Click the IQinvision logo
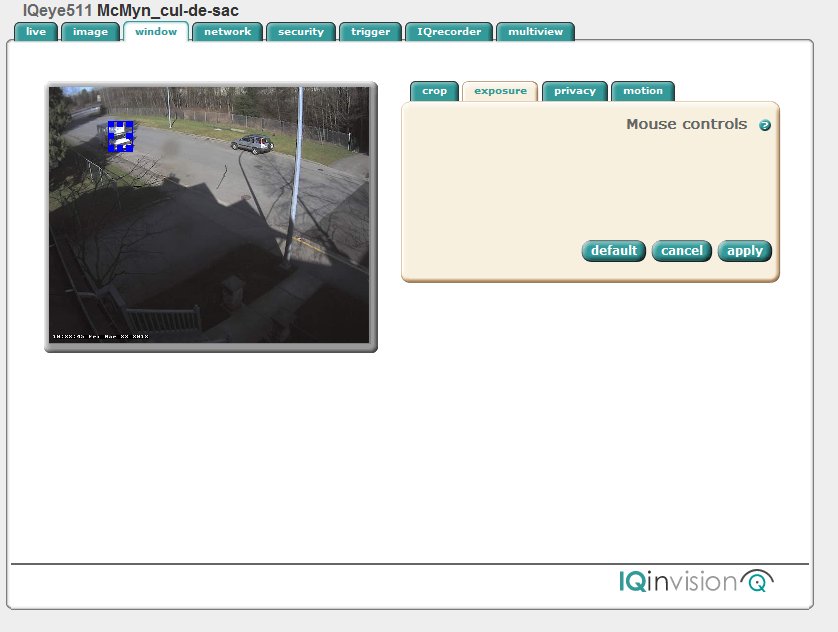Viewport: 838px width, 632px height. pyautogui.click(x=696, y=581)
